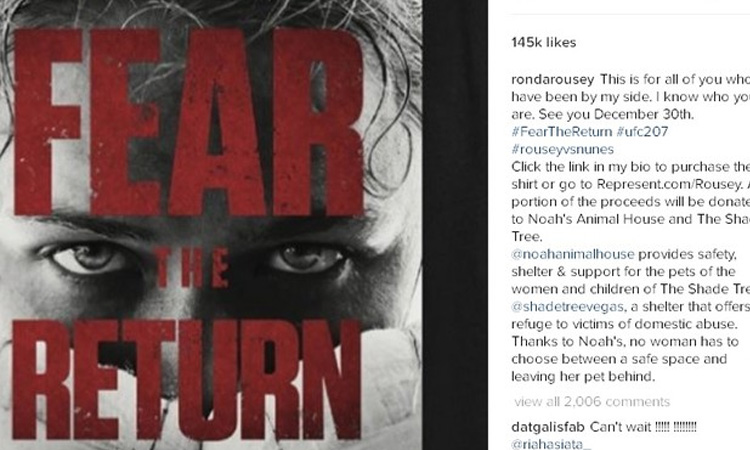Image resolution: width=750 pixels, height=450 pixels.
Task: Click the 'See you December 30th' caption line
Action: click(x=616, y=114)
